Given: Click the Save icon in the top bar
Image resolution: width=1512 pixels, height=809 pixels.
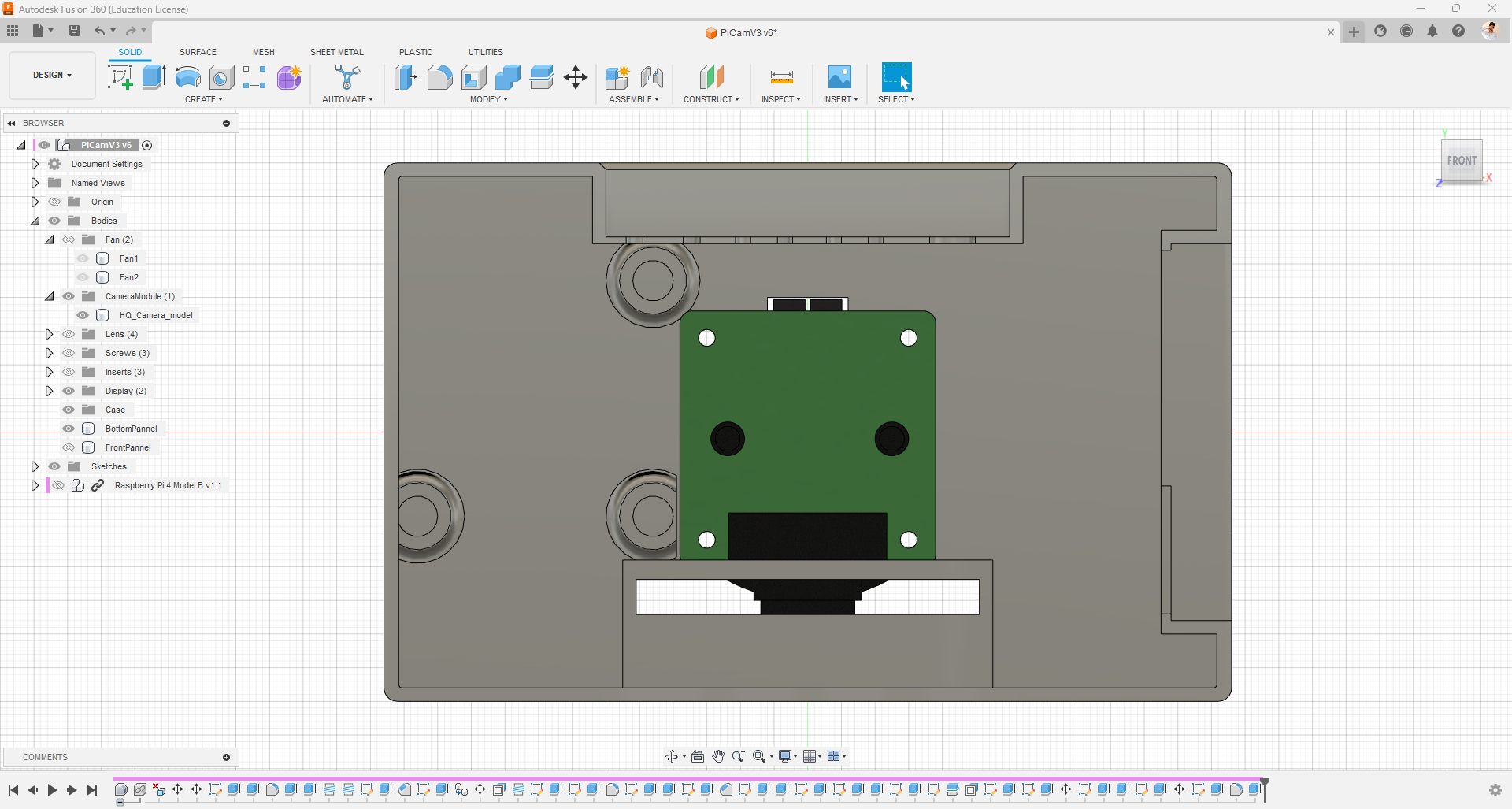Looking at the screenshot, I should click(x=74, y=31).
